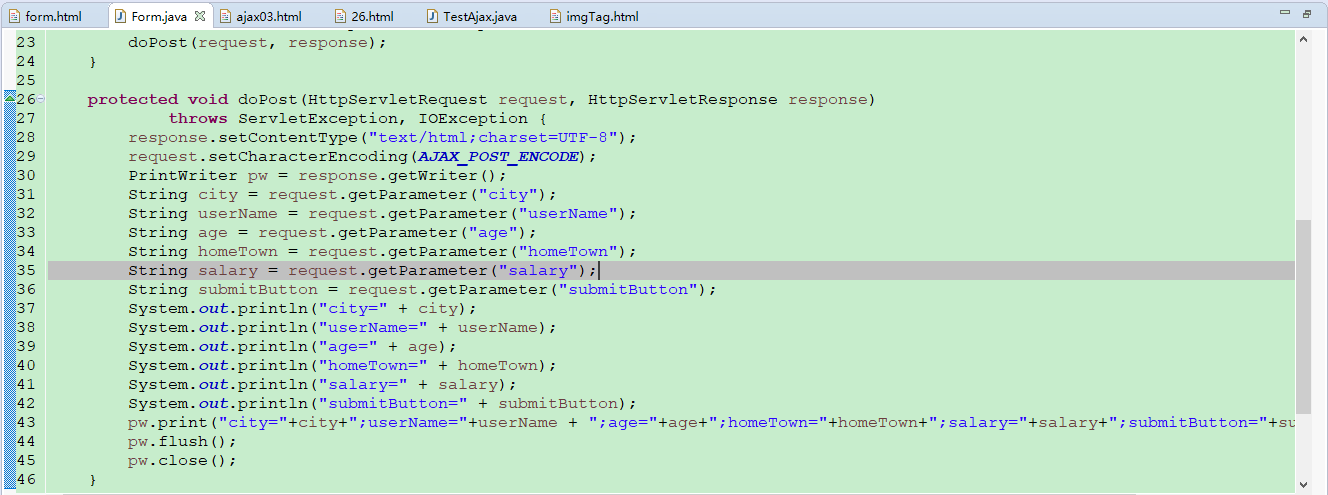
Task: Switch to the TestAjax.java editor tab
Action: click(474, 16)
